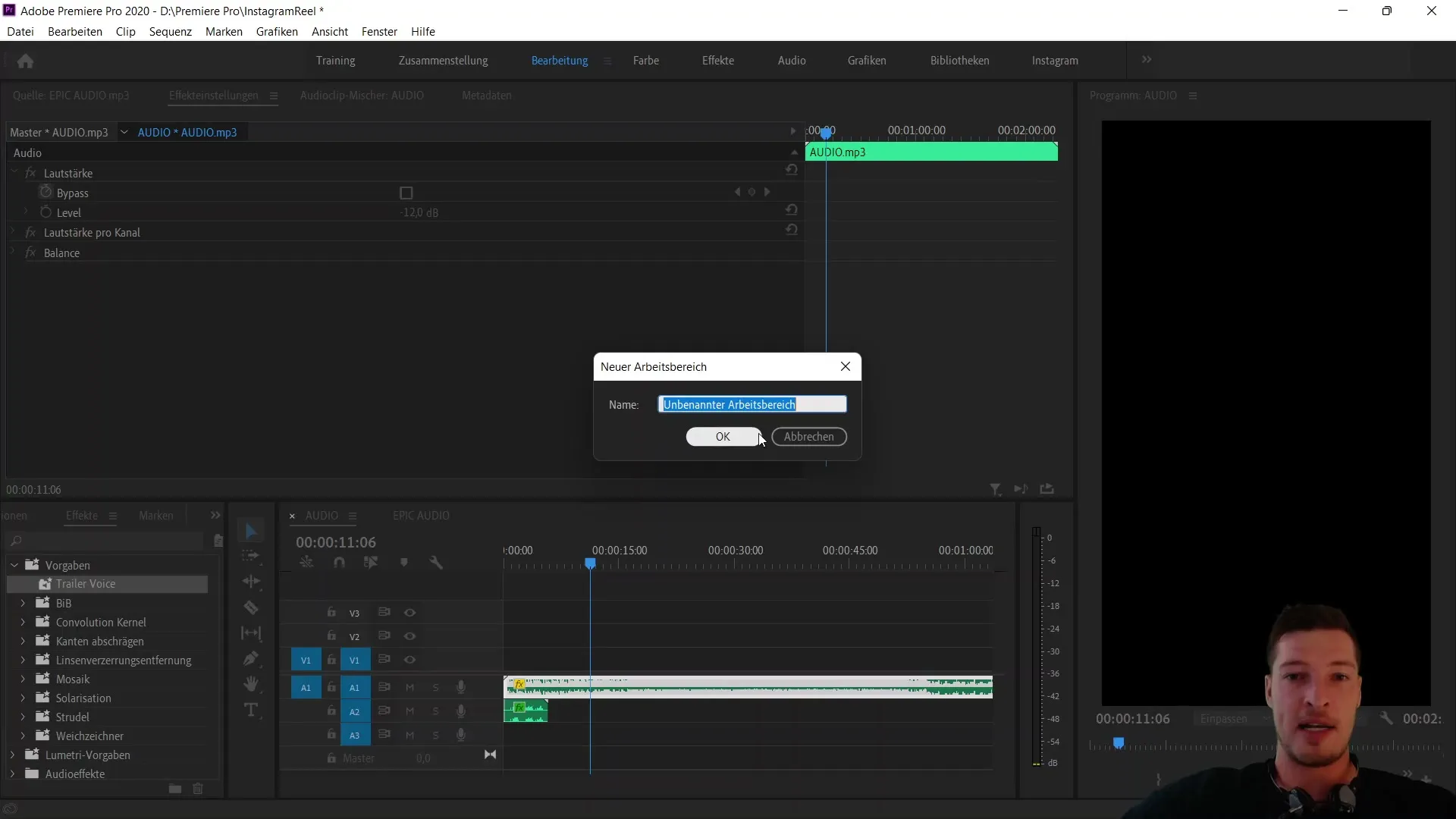Toggle solo button on A1 audio track
Viewport: 1456px width, 819px height.
pos(435,687)
